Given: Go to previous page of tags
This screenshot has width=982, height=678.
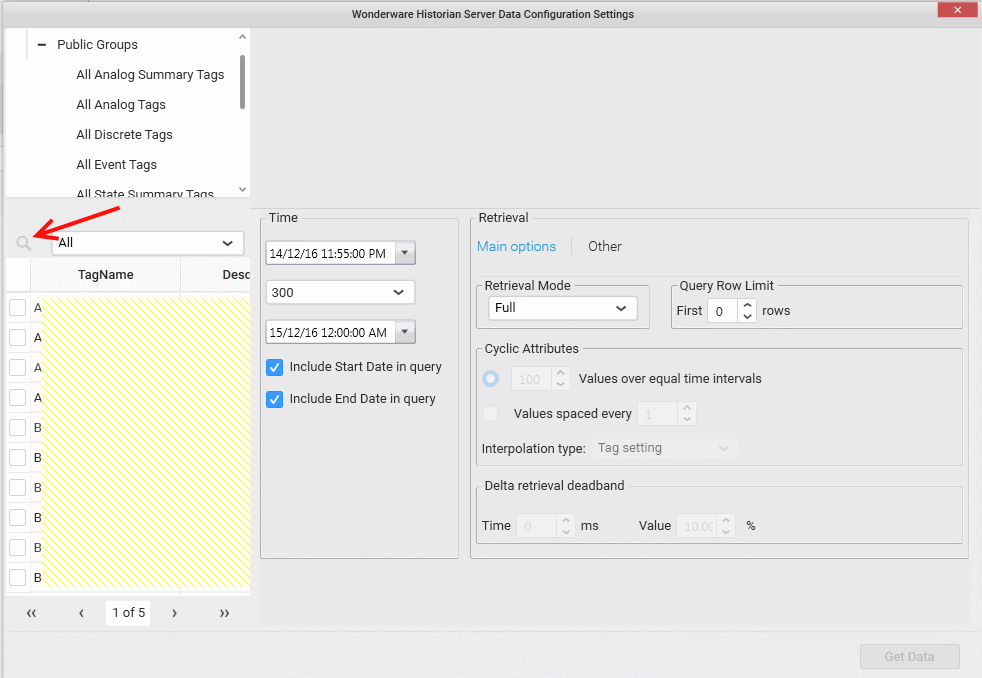Looking at the screenshot, I should tap(81, 613).
